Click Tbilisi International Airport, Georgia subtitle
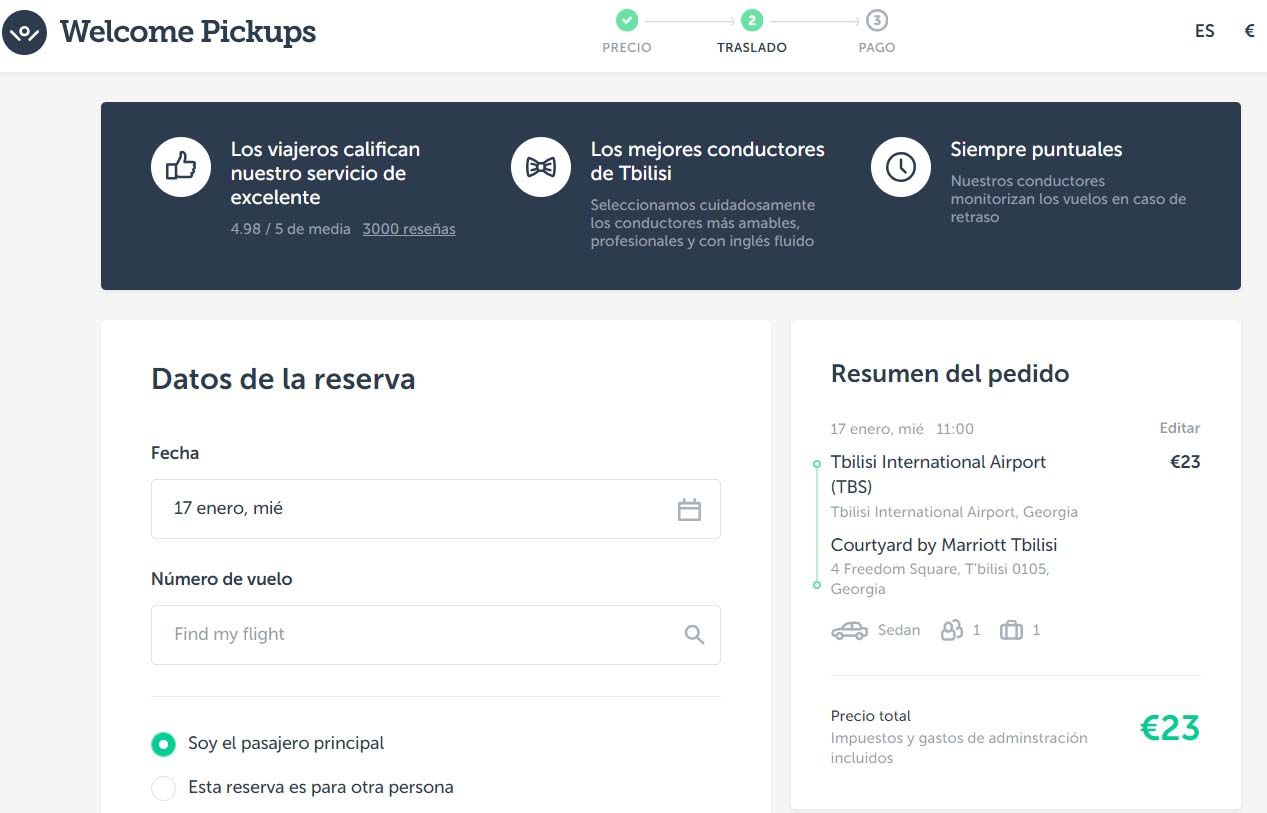 [954, 512]
